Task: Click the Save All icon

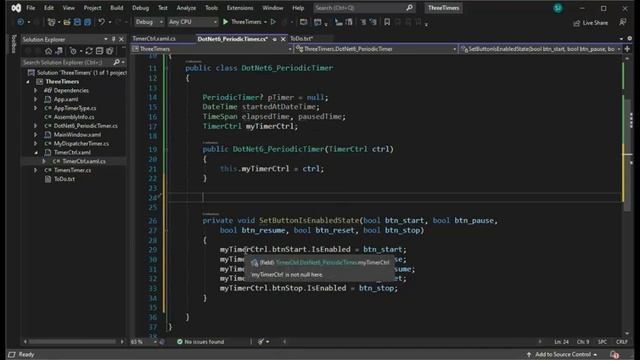Action: [x=87, y=22]
